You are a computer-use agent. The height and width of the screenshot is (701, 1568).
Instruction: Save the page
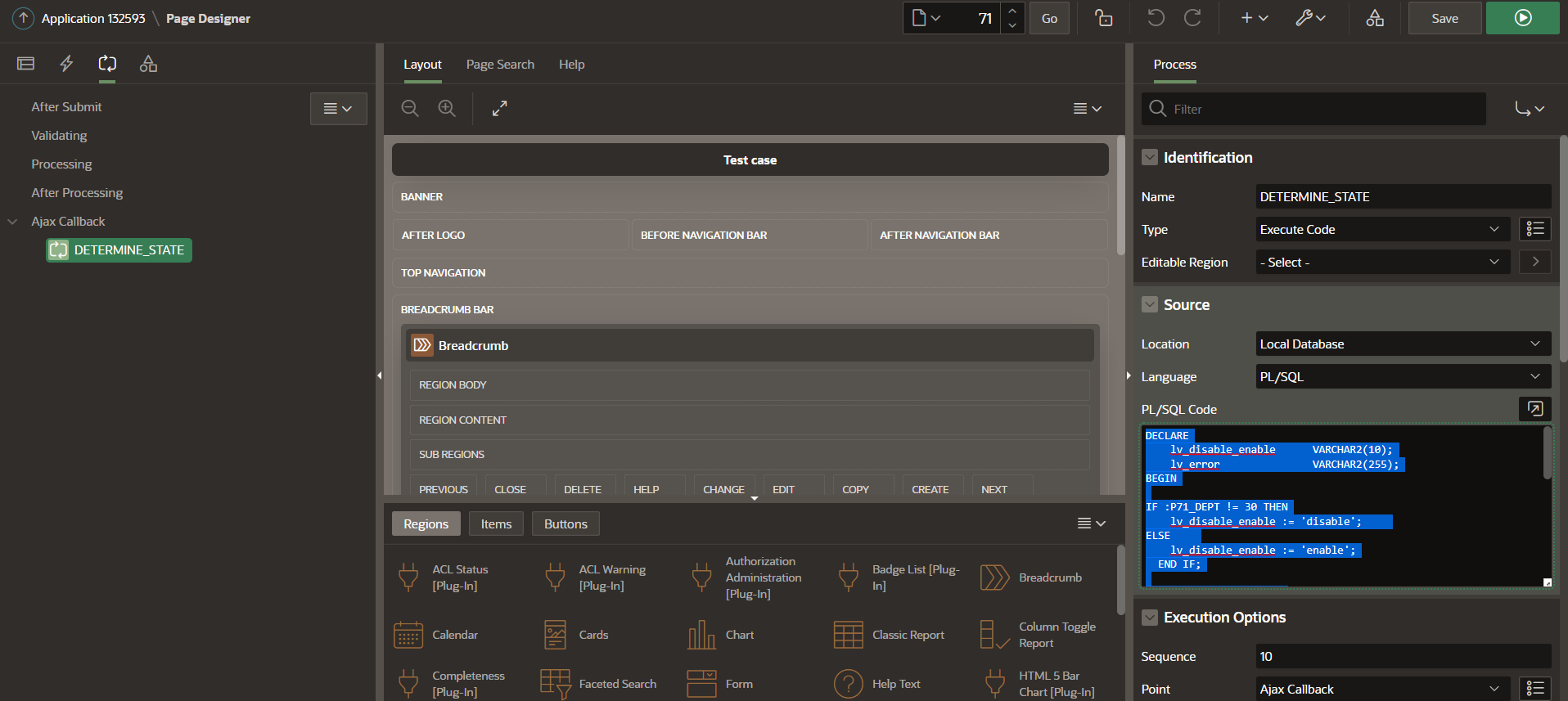(x=1444, y=18)
